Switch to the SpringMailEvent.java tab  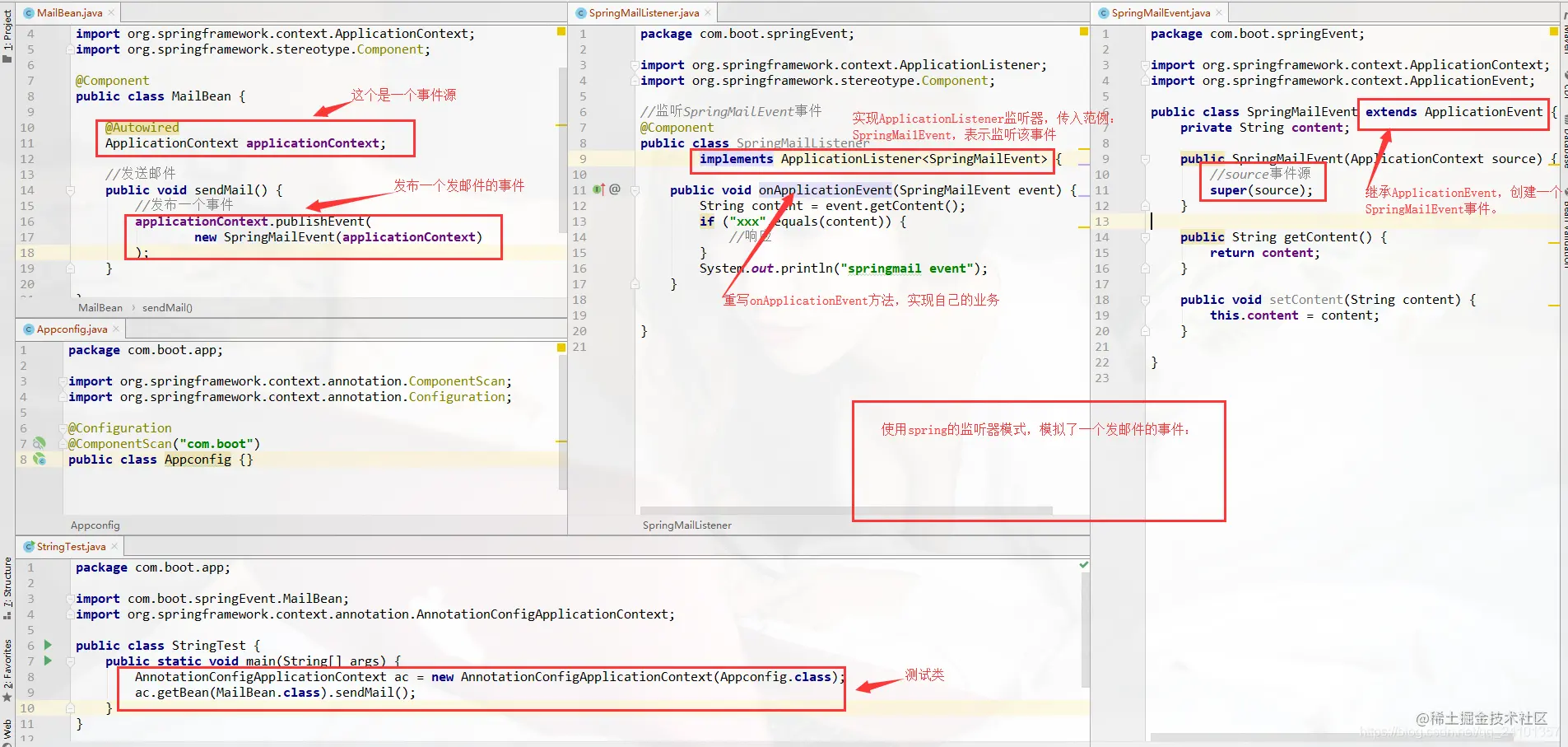[x=1161, y=12]
